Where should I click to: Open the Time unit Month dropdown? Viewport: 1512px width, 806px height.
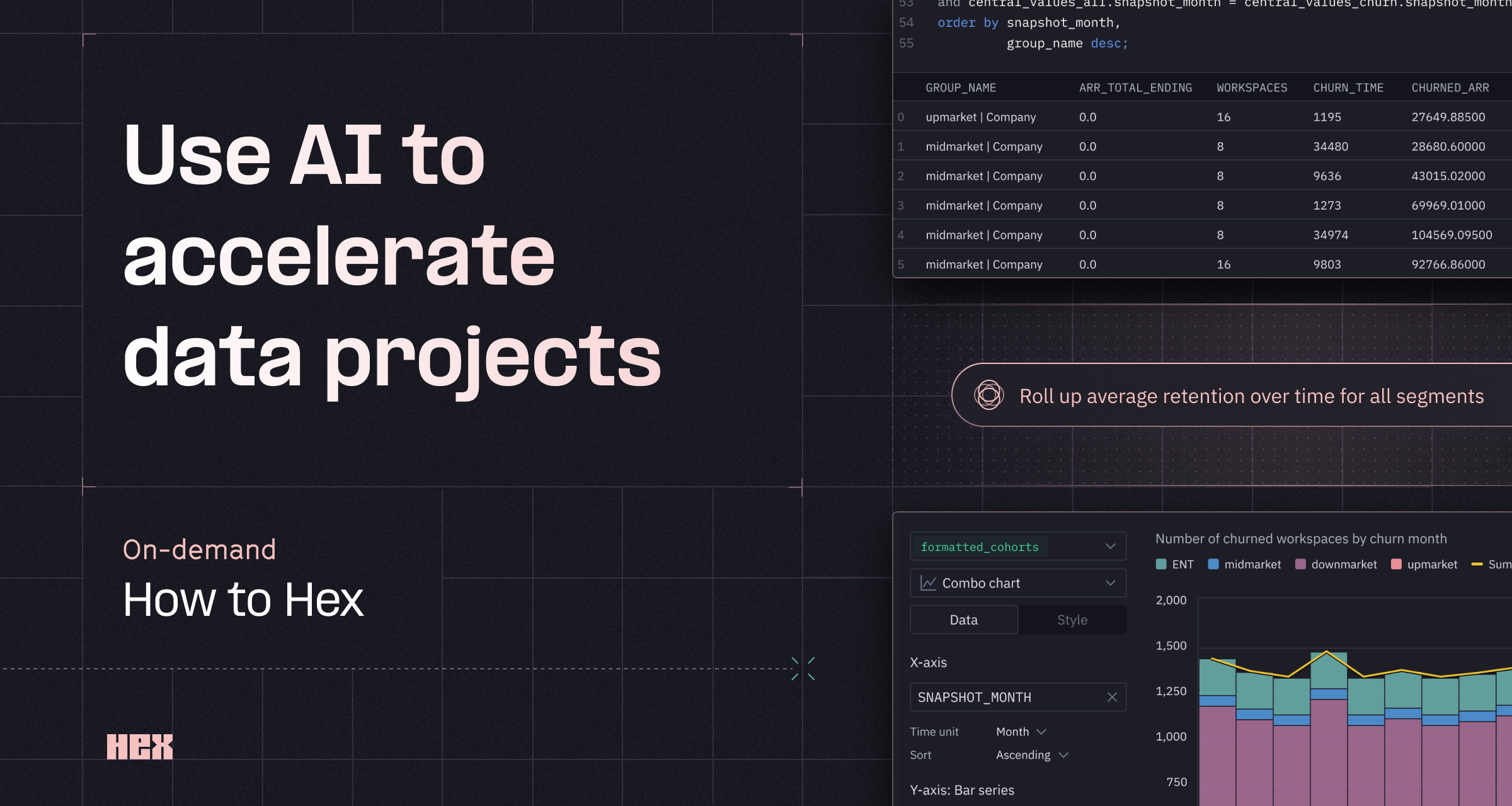coord(1021,732)
